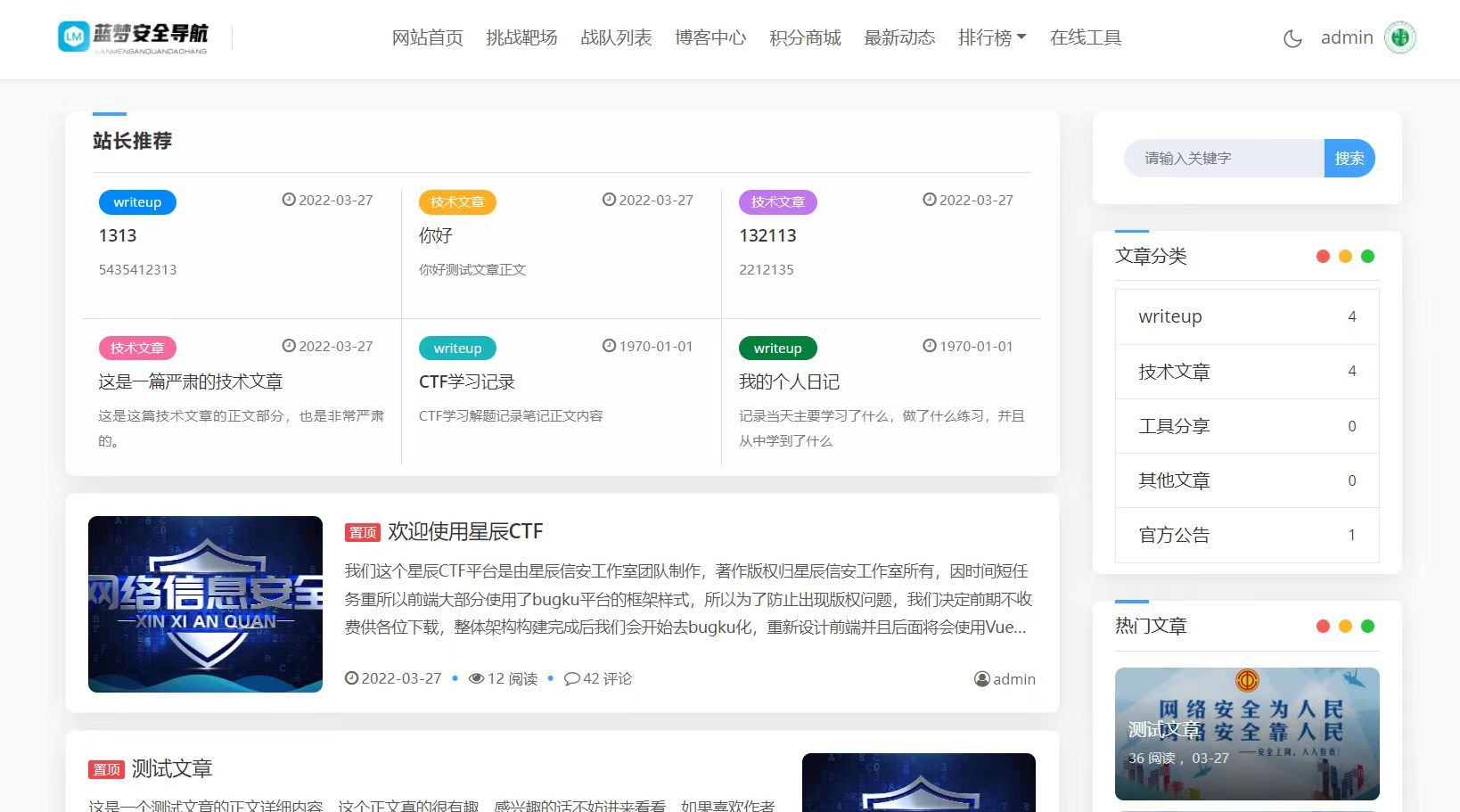
Task: Click clock icon on 我的个人日记
Action: click(930, 346)
